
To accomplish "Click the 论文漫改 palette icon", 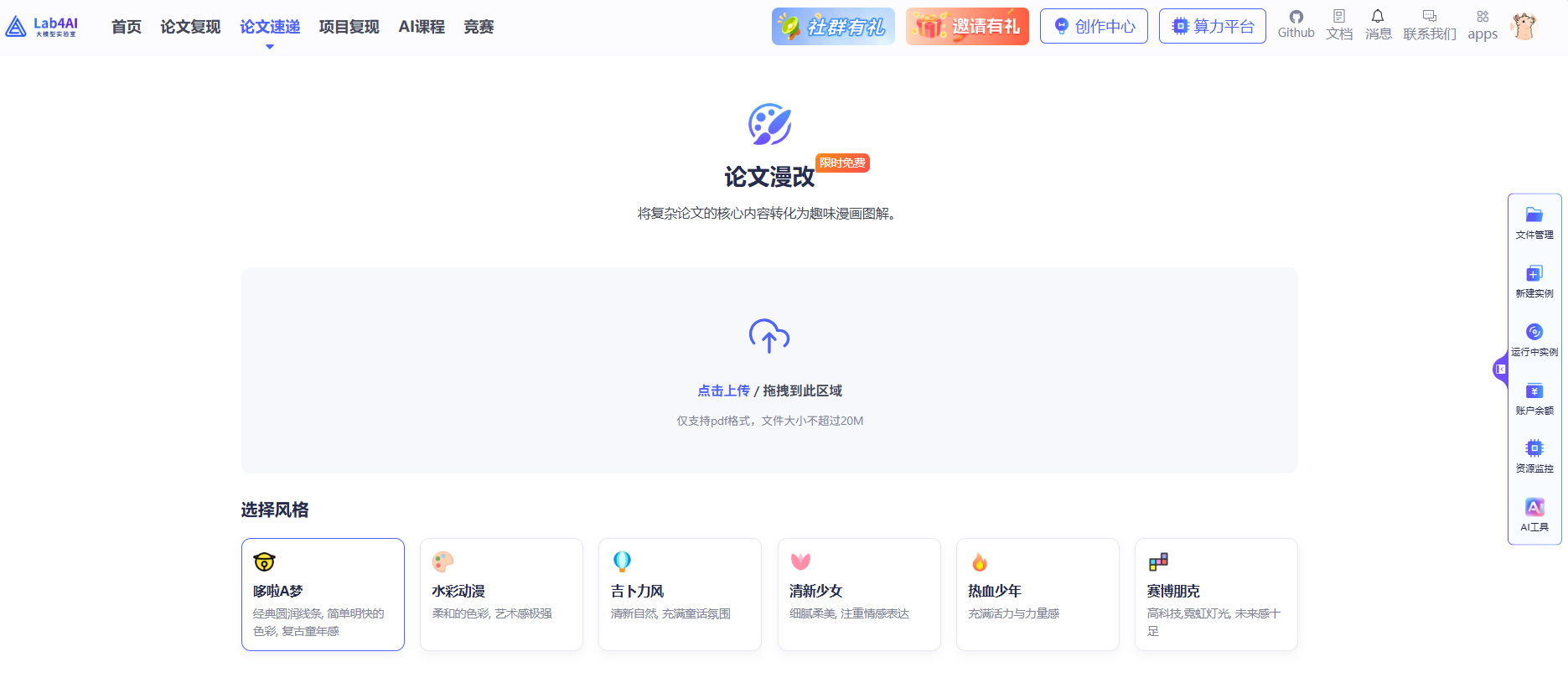I will pyautogui.click(x=769, y=124).
